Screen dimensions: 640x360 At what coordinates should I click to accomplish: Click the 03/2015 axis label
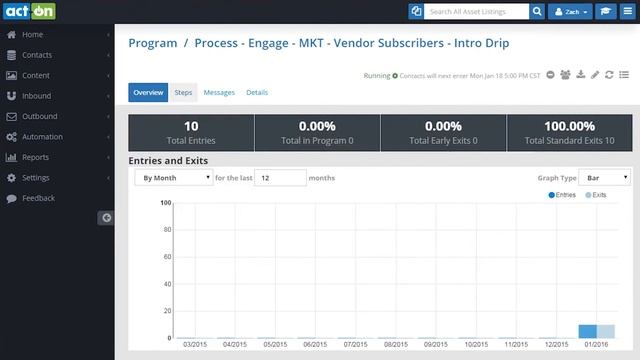click(x=195, y=344)
